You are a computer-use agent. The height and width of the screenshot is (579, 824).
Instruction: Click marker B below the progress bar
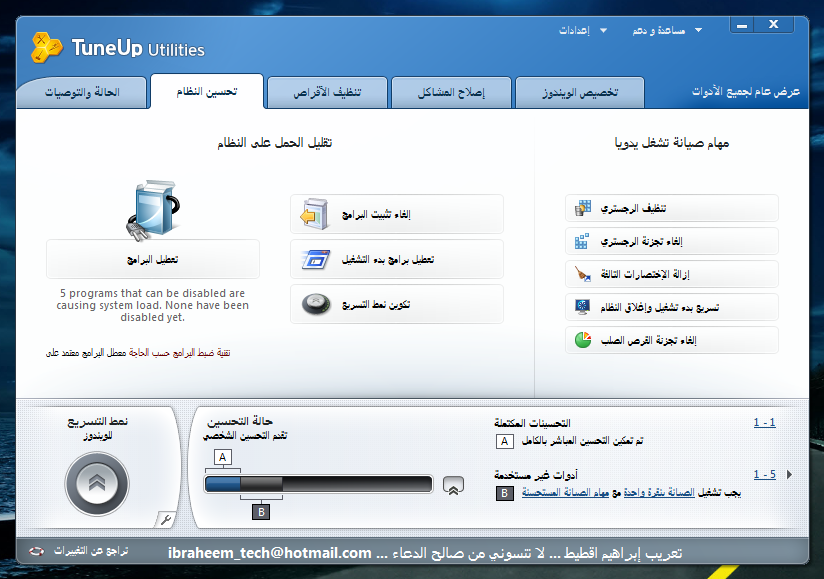[261, 512]
